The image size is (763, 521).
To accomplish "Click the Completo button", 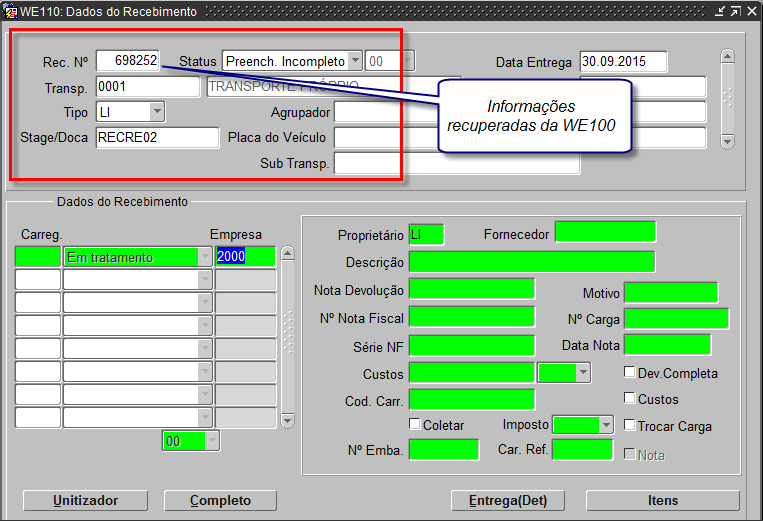I will pos(220,501).
